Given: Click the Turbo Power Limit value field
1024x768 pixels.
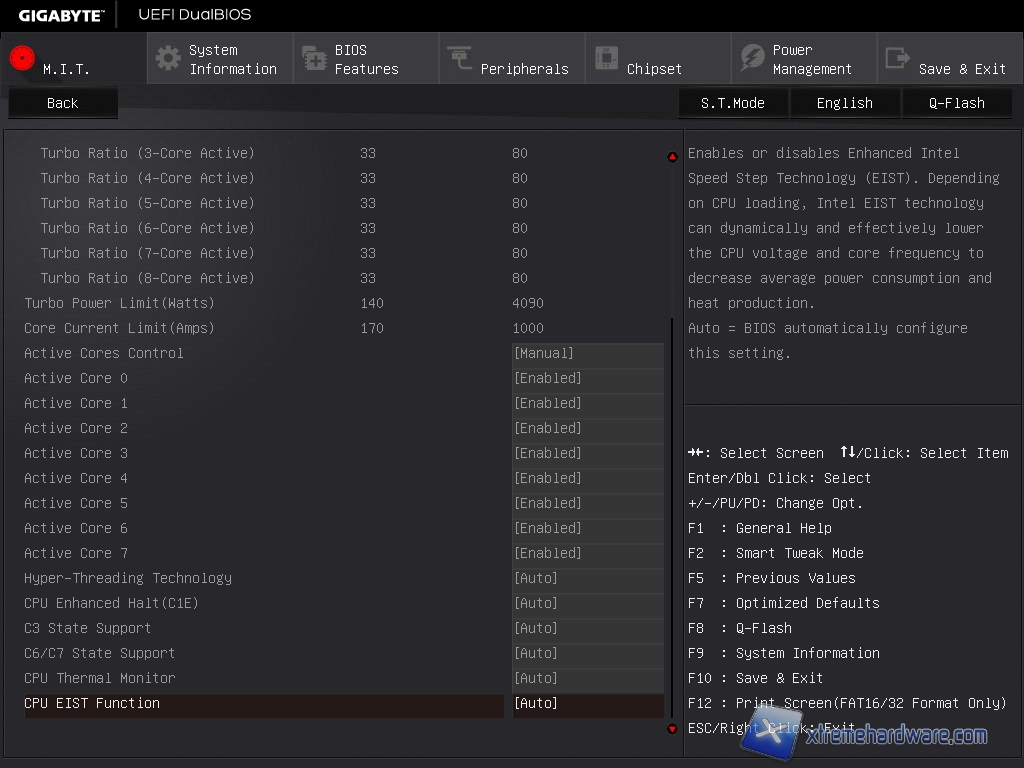Looking at the screenshot, I should [528, 303].
